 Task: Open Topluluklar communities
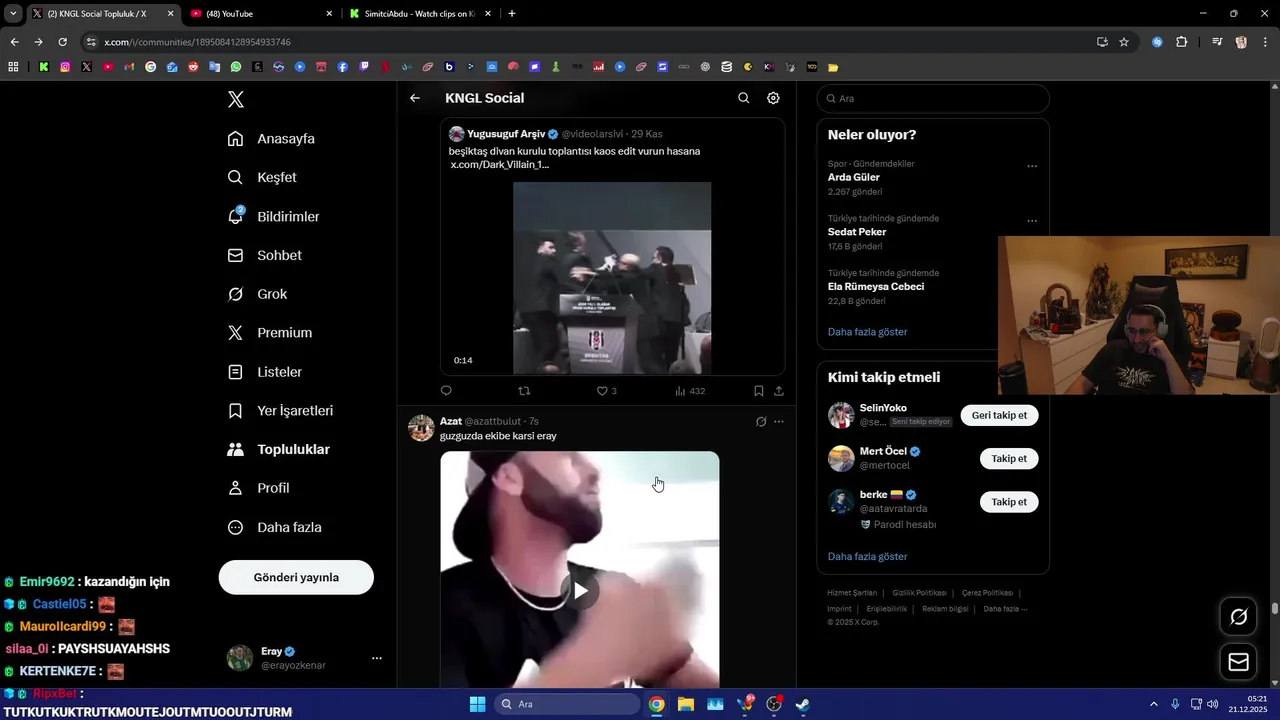[278, 450]
